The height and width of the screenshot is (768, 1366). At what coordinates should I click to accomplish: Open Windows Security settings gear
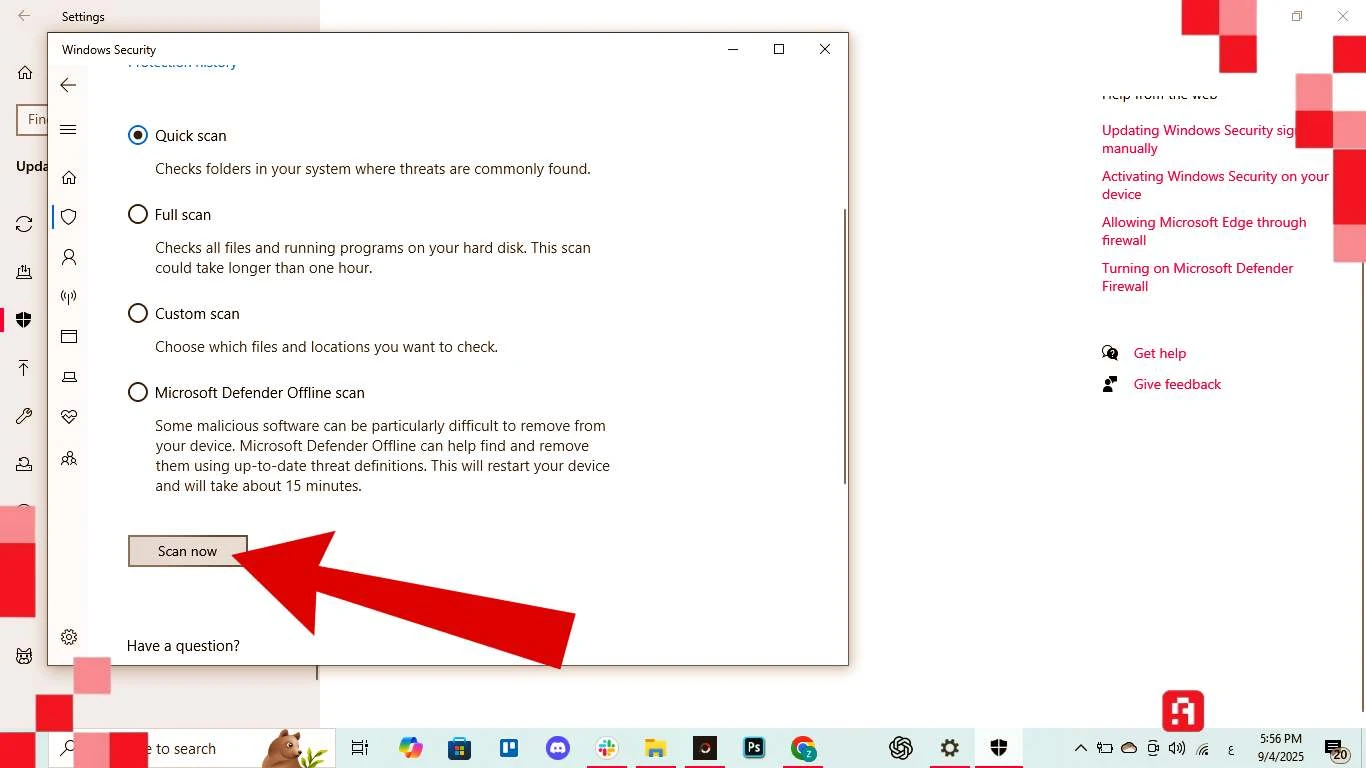point(69,637)
